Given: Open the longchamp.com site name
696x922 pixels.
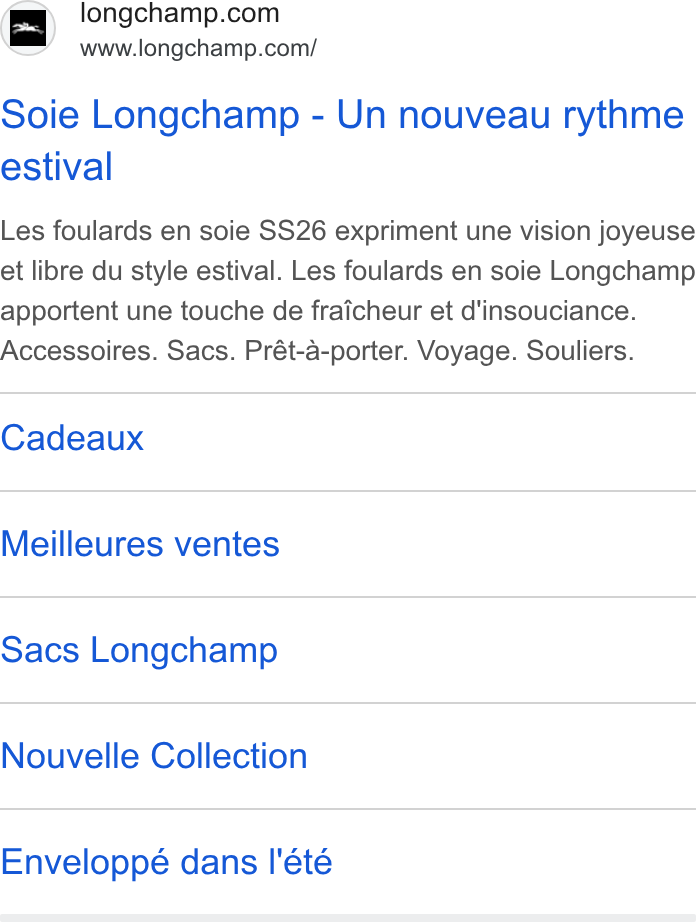Looking at the screenshot, I should [179, 14].
